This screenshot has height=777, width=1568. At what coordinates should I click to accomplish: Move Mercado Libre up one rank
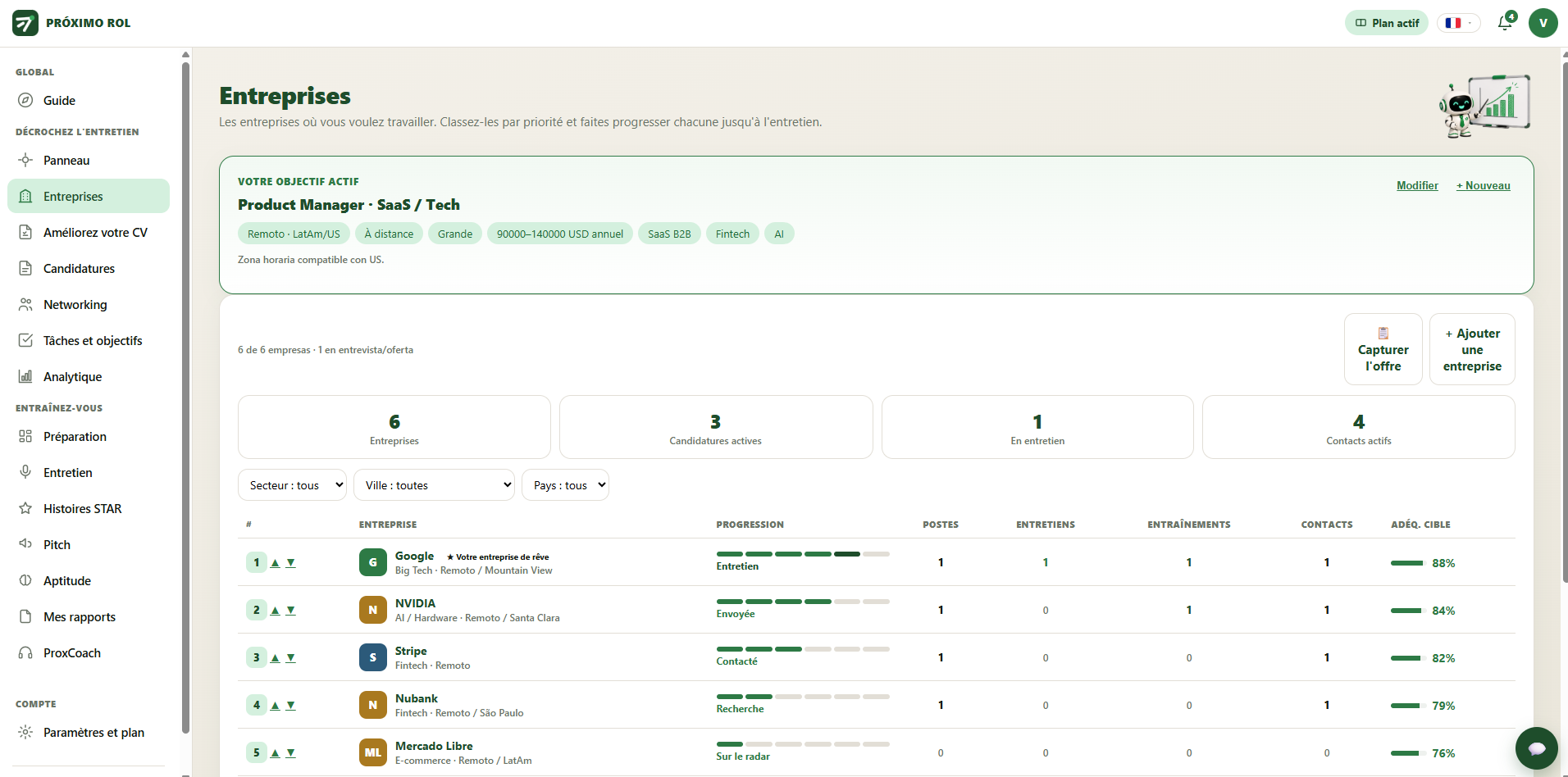276,753
